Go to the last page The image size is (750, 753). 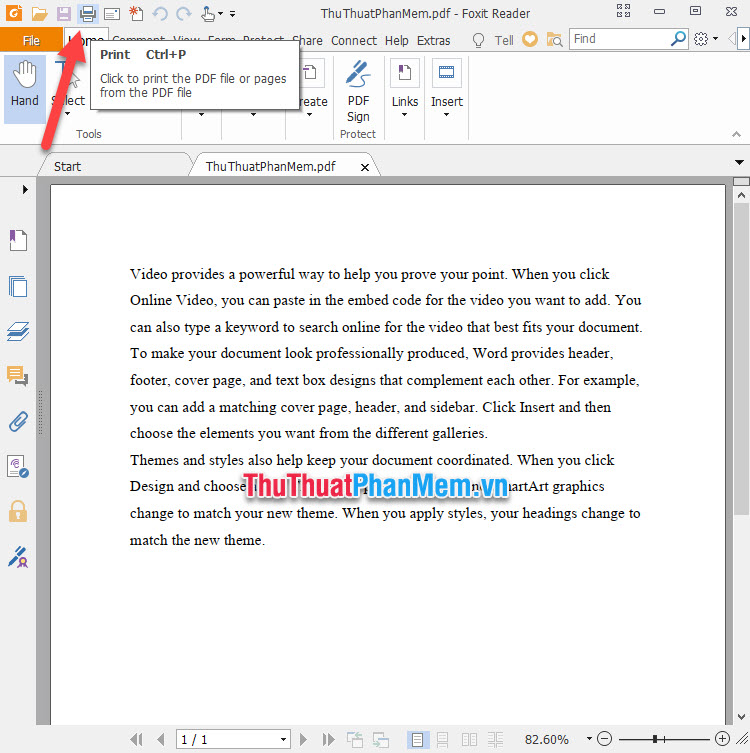click(328, 740)
